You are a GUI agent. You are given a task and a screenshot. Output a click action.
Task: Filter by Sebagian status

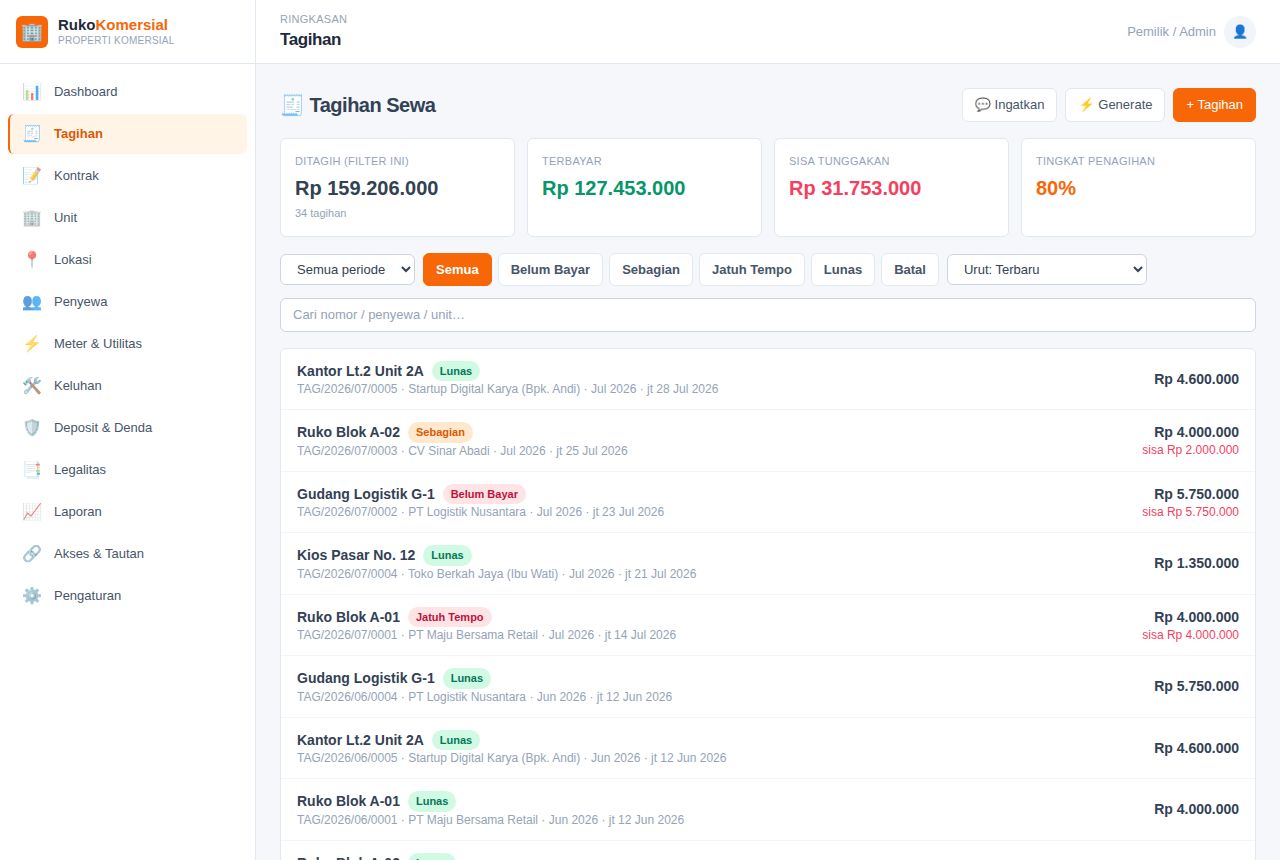651,270
